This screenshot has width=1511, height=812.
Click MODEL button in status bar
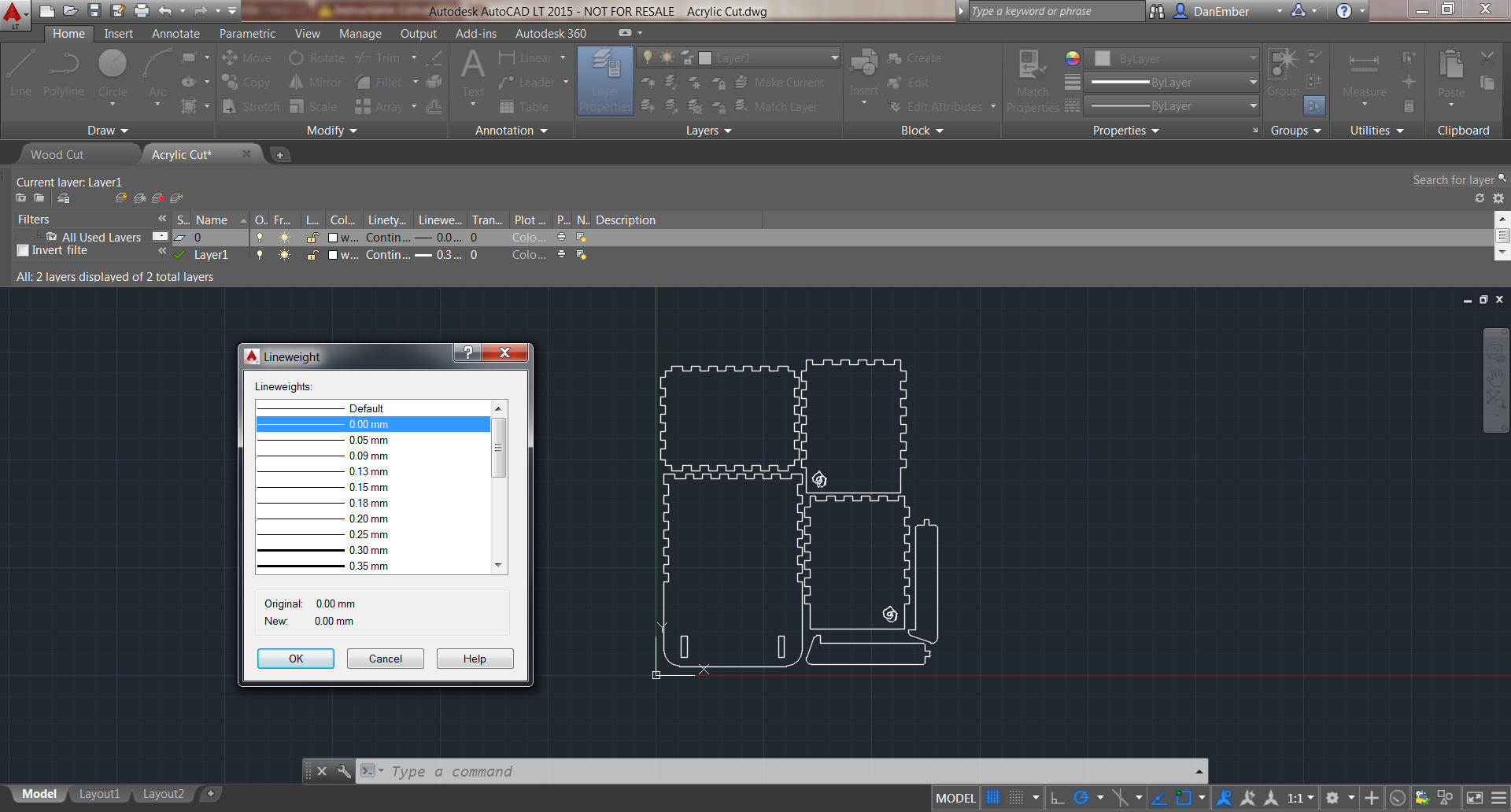point(955,798)
